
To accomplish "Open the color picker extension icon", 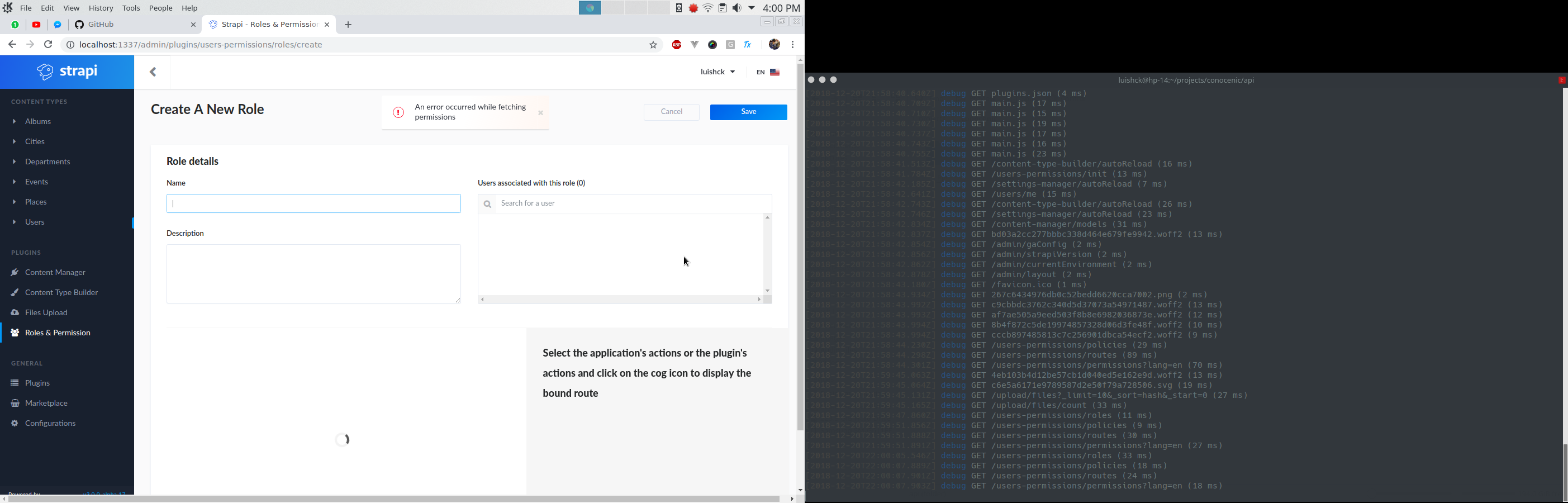I will pos(713,45).
